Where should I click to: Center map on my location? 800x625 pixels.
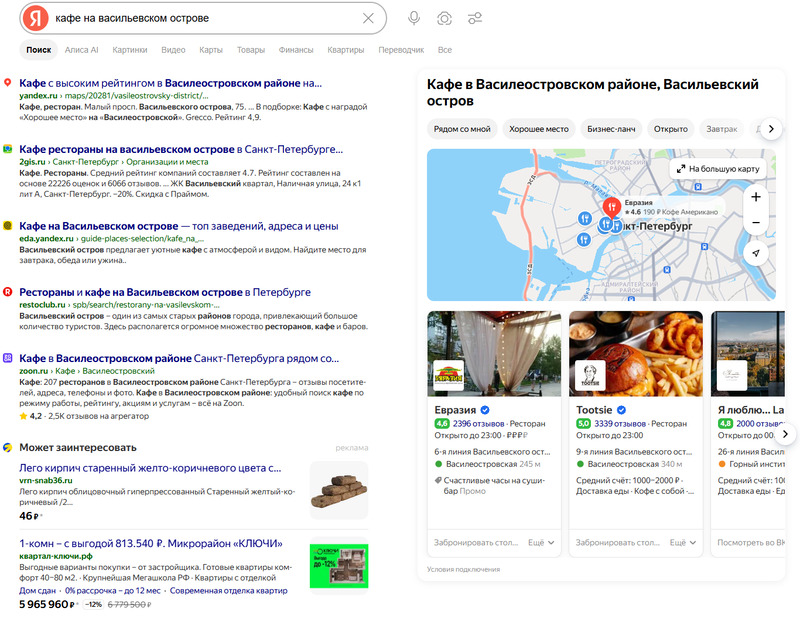click(756, 253)
